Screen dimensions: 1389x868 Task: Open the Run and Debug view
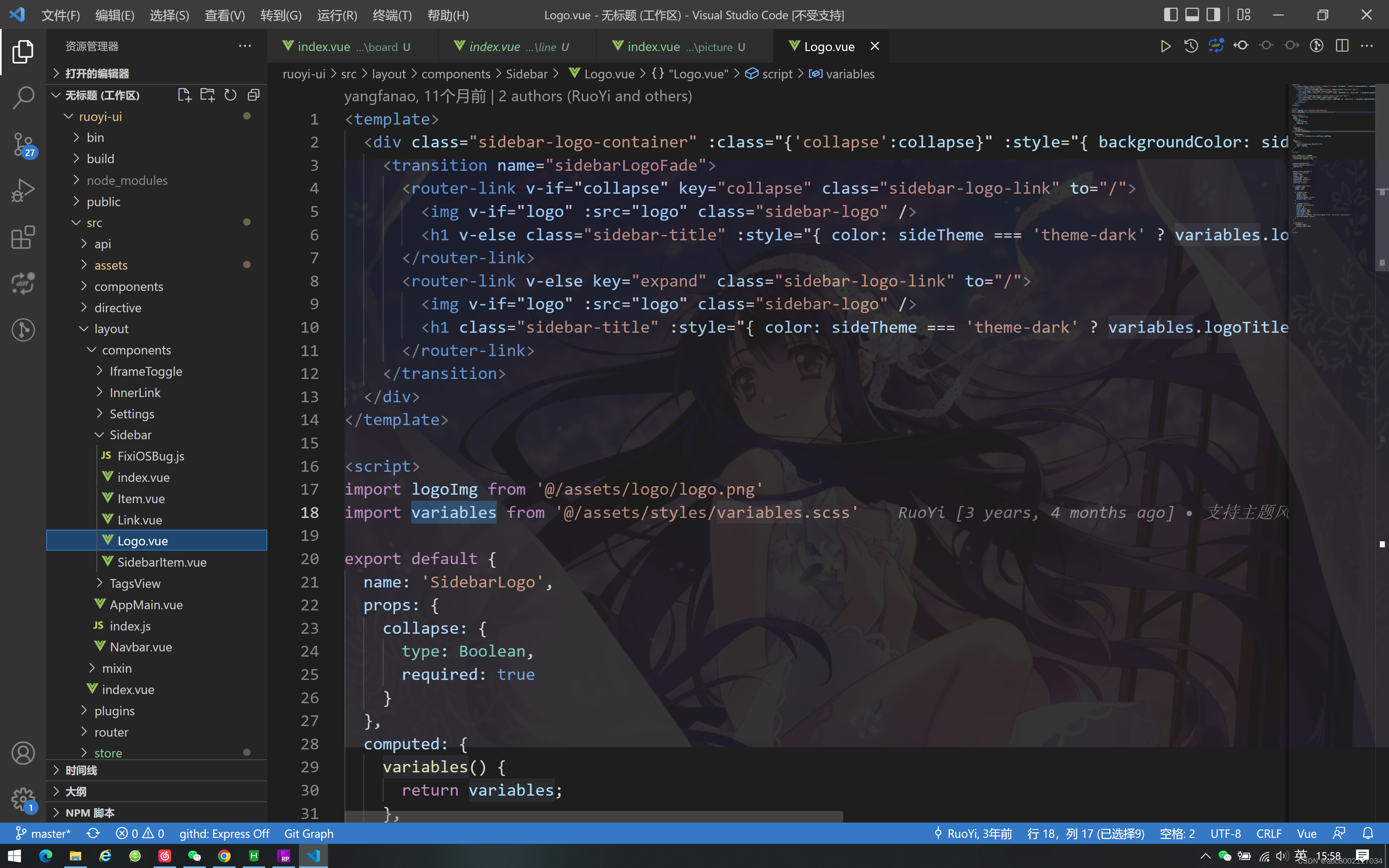click(x=23, y=190)
